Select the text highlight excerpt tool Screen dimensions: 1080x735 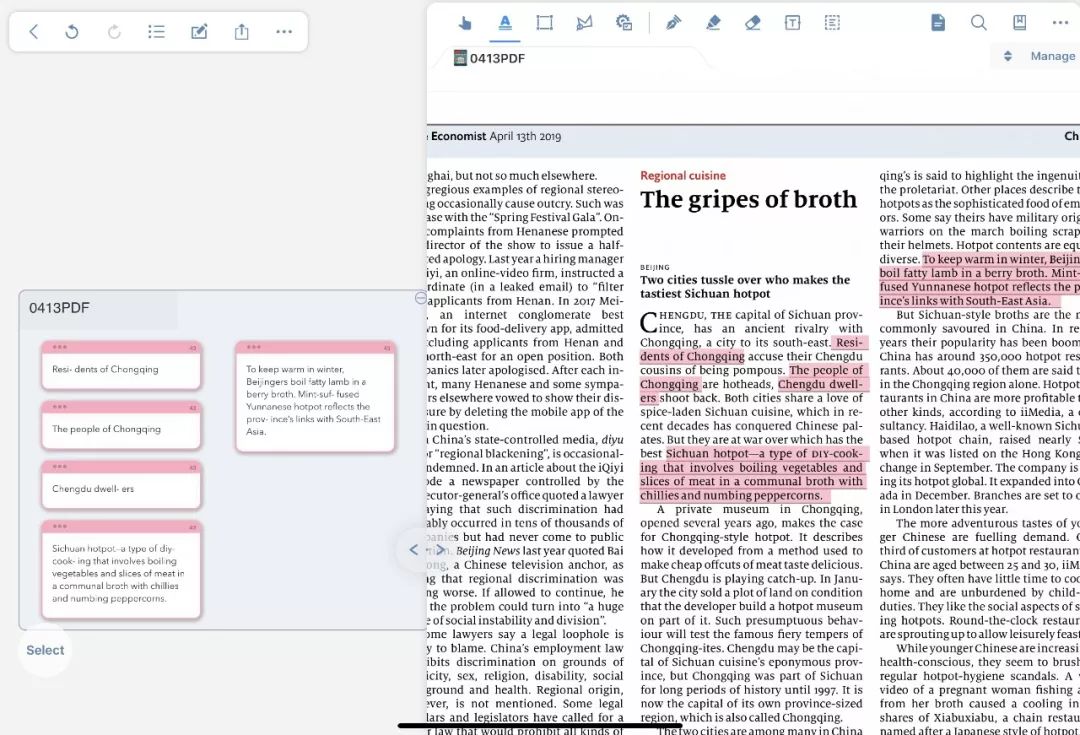tap(505, 23)
